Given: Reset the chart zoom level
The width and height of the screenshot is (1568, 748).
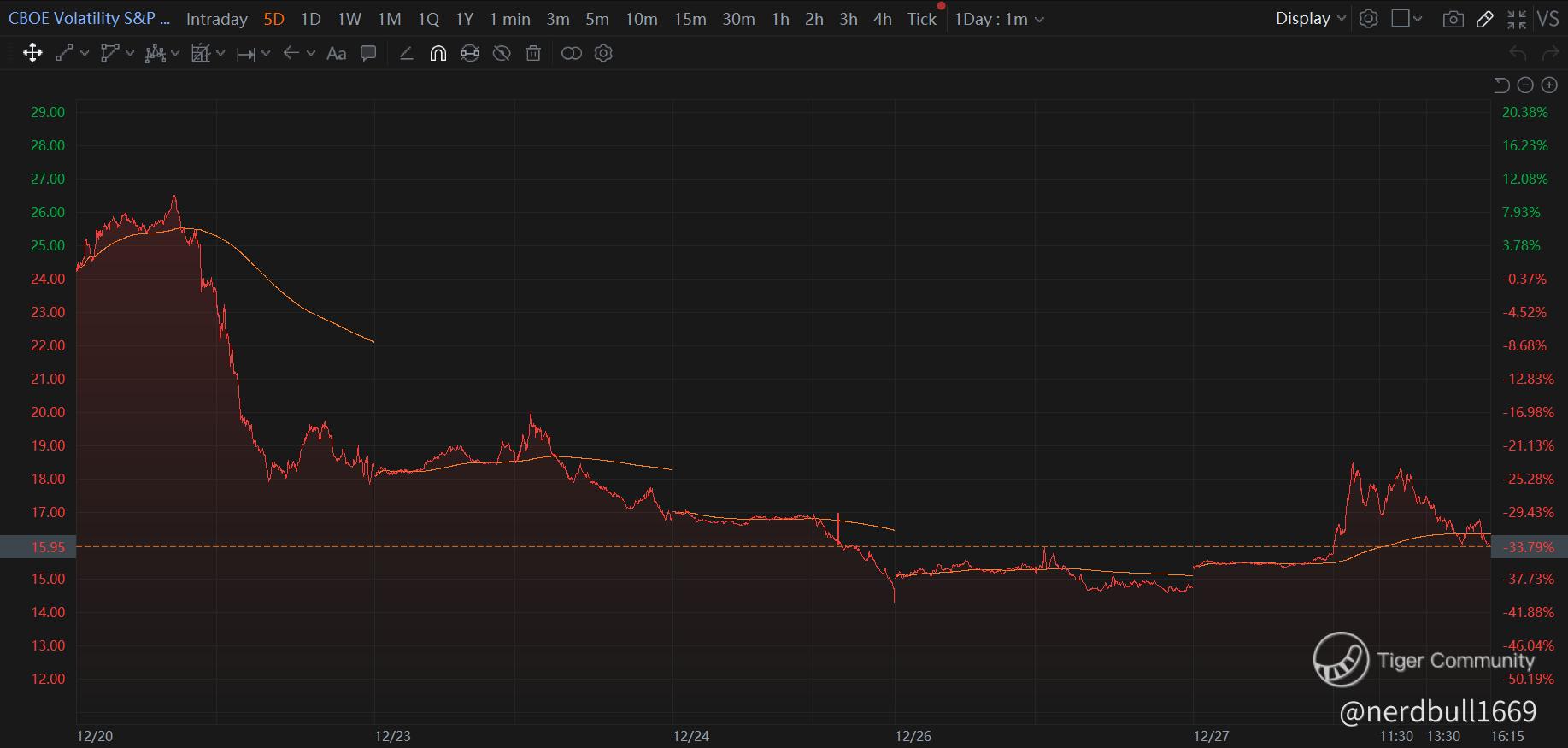Looking at the screenshot, I should (x=1501, y=85).
